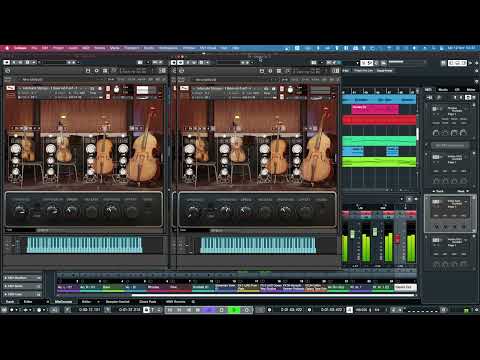Image resolution: width=480 pixels, height=360 pixels.
Task: Select the pink event in the project window
Action: (375, 109)
